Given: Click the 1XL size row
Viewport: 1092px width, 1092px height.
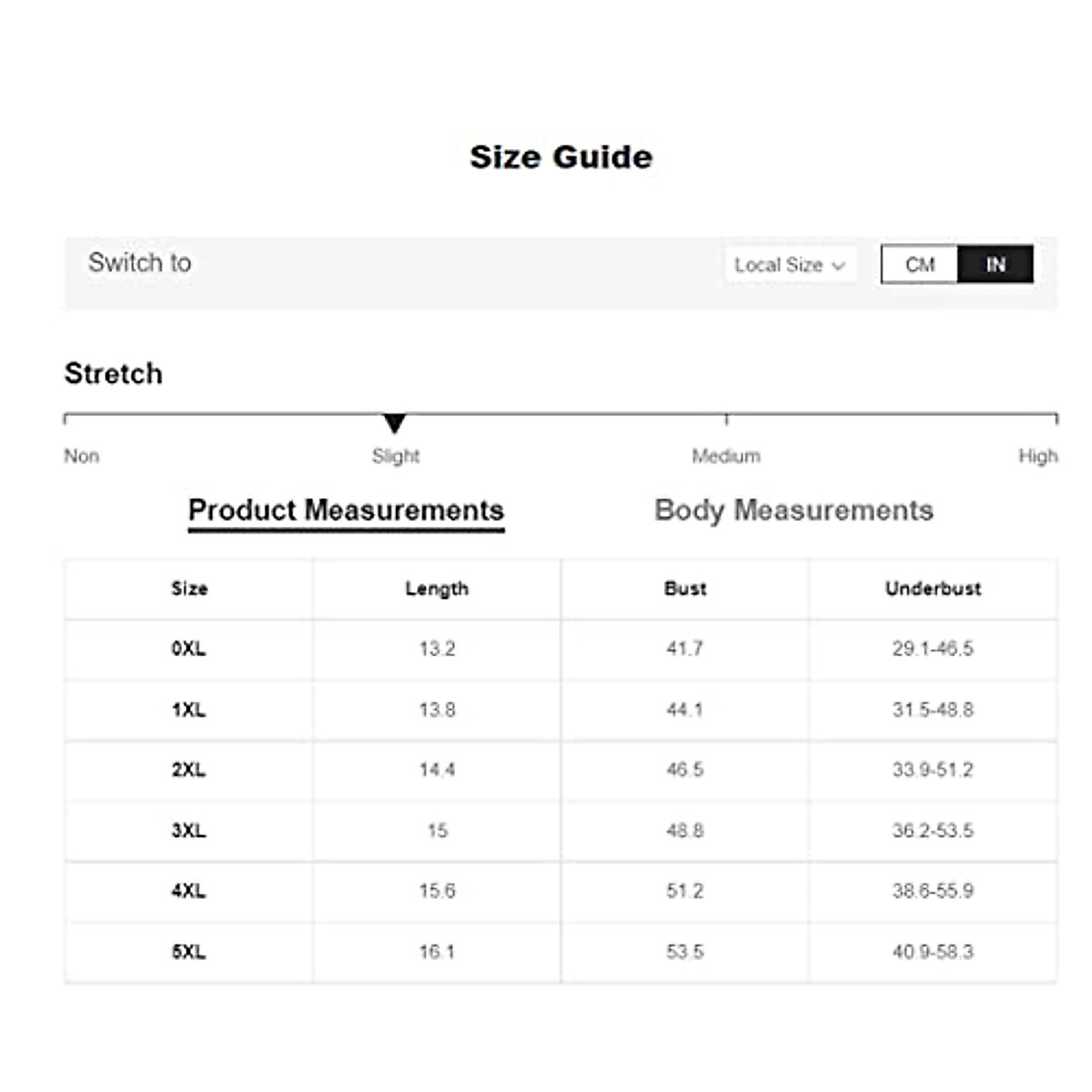Looking at the screenshot, I should coord(188,710).
